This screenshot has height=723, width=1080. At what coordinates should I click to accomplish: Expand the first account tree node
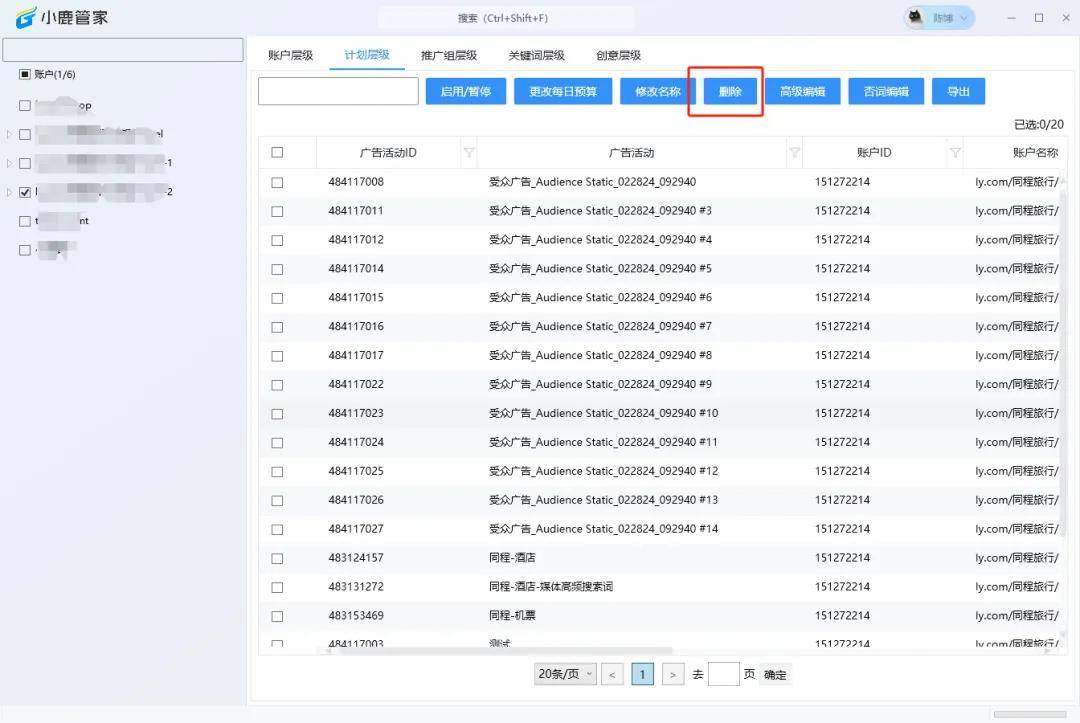[8, 133]
